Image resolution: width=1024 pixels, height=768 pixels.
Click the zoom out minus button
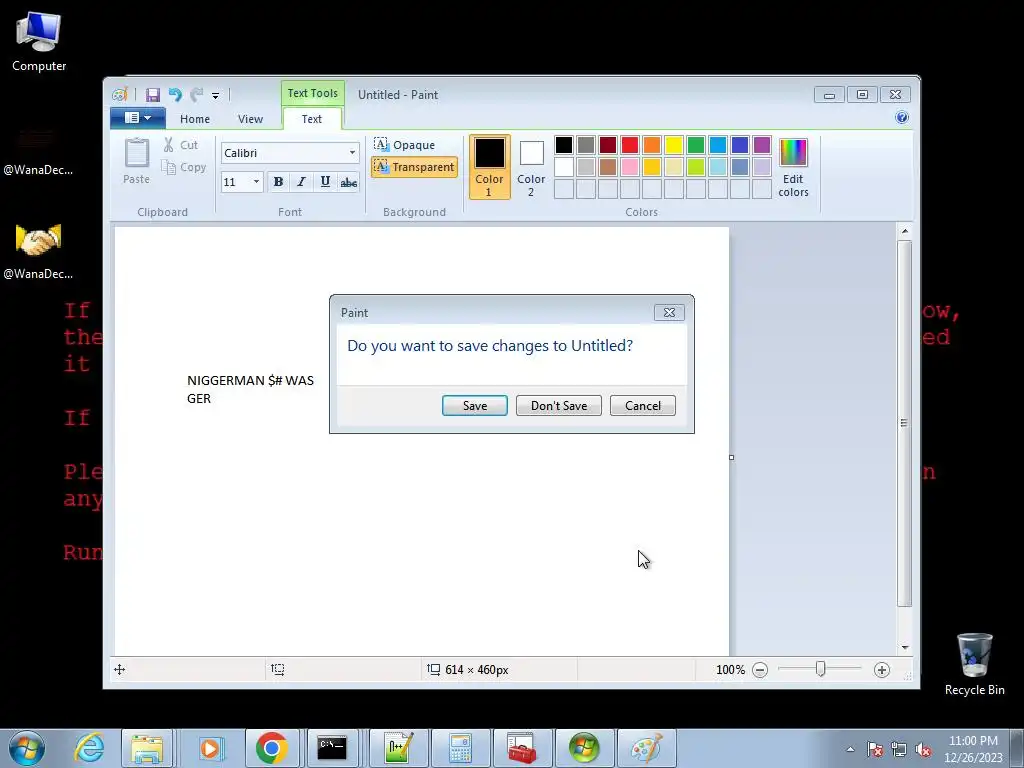(x=760, y=669)
